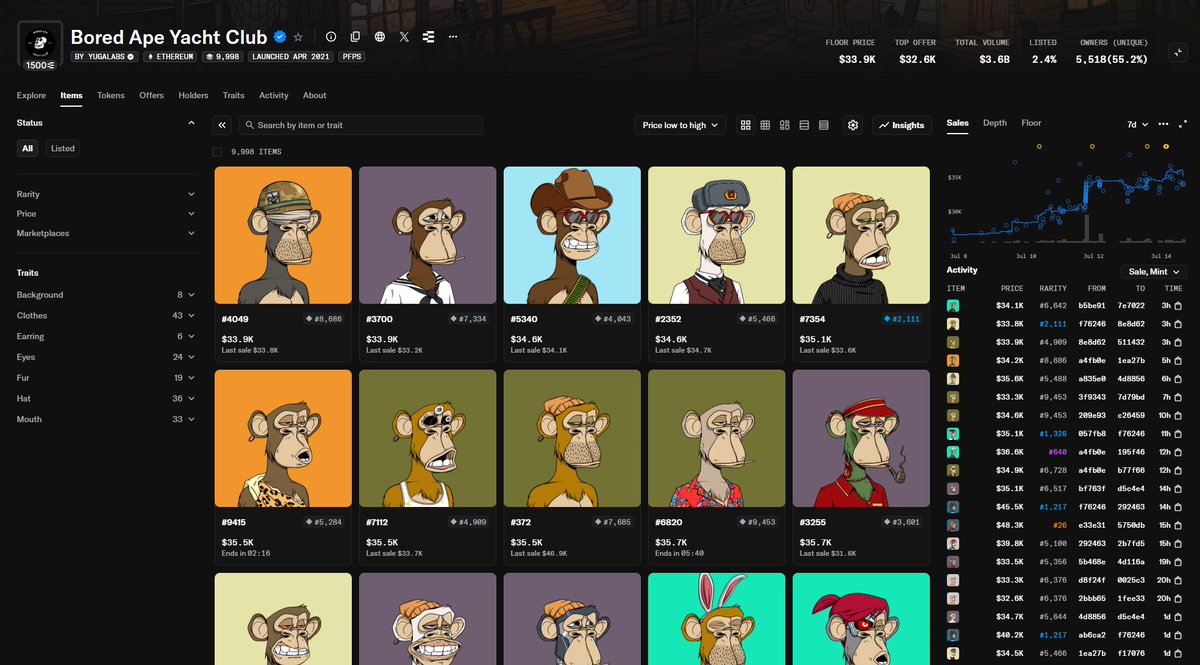Viewport: 1200px width, 665px height.
Task: Open the three-dot more options menu in the header
Action: (x=453, y=37)
